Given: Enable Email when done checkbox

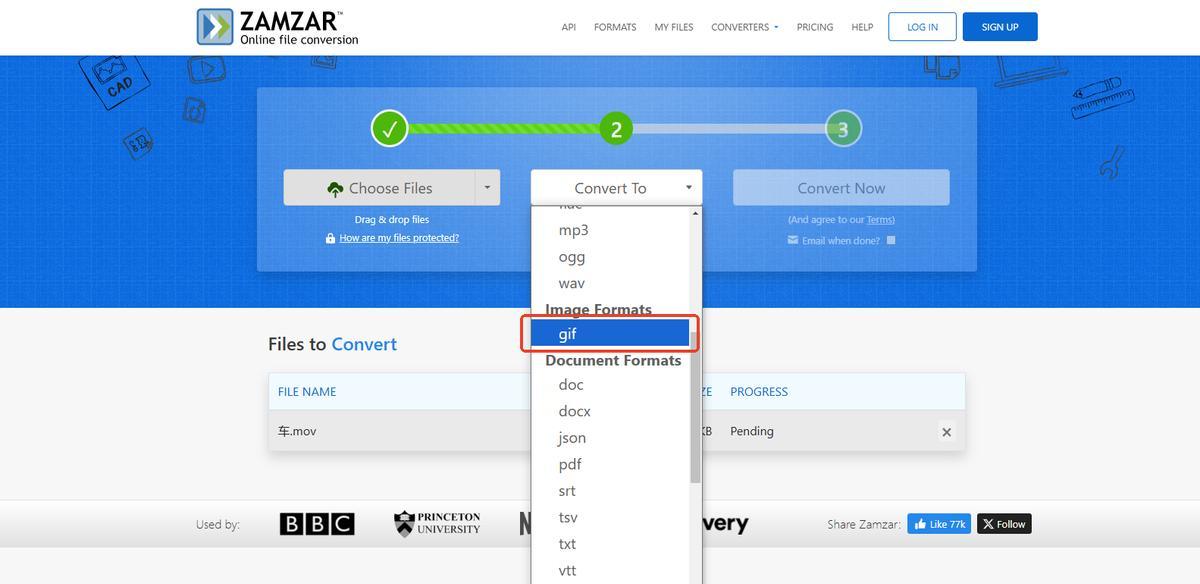Looking at the screenshot, I should [x=891, y=240].
